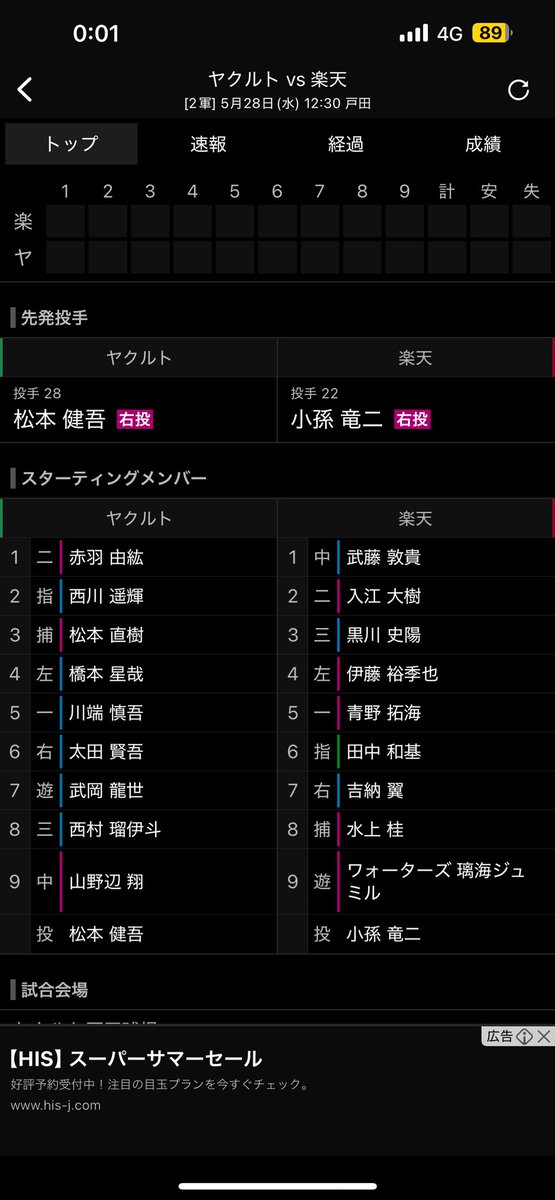The height and width of the screenshot is (1200, 555).
Task: Tap the ヤ row label in scoreboard
Action: pos(22,257)
